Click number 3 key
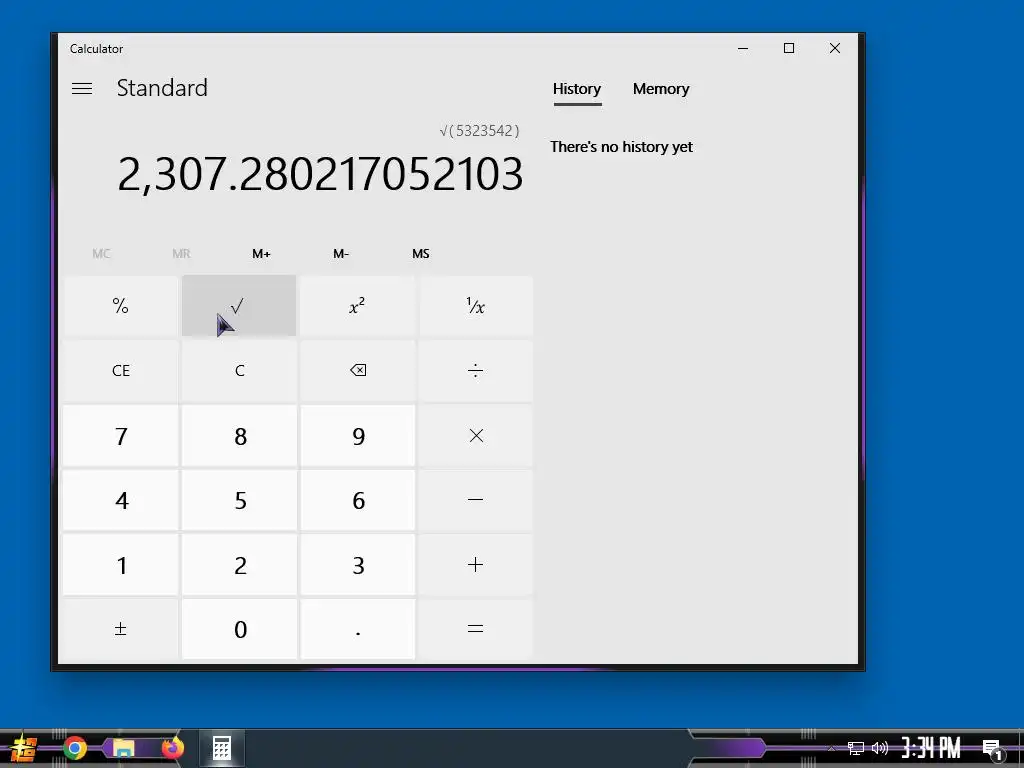 pos(357,565)
